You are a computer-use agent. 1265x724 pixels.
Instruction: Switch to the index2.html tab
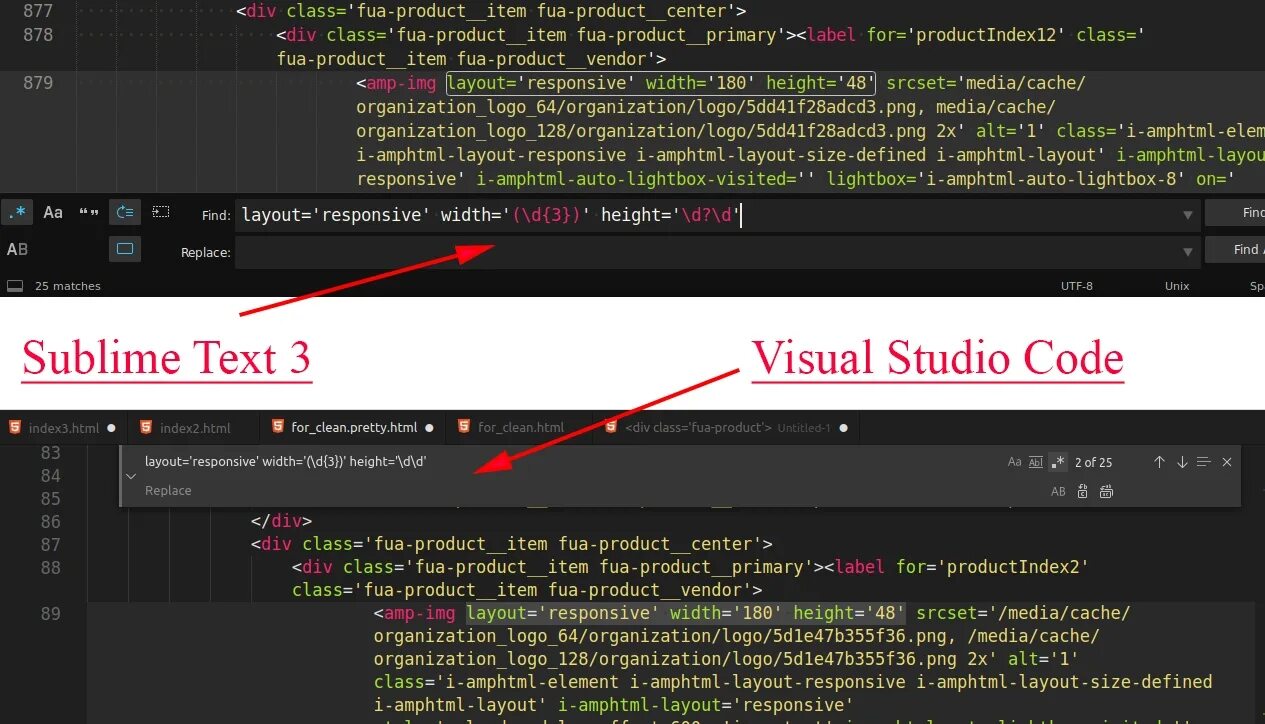tap(195, 427)
